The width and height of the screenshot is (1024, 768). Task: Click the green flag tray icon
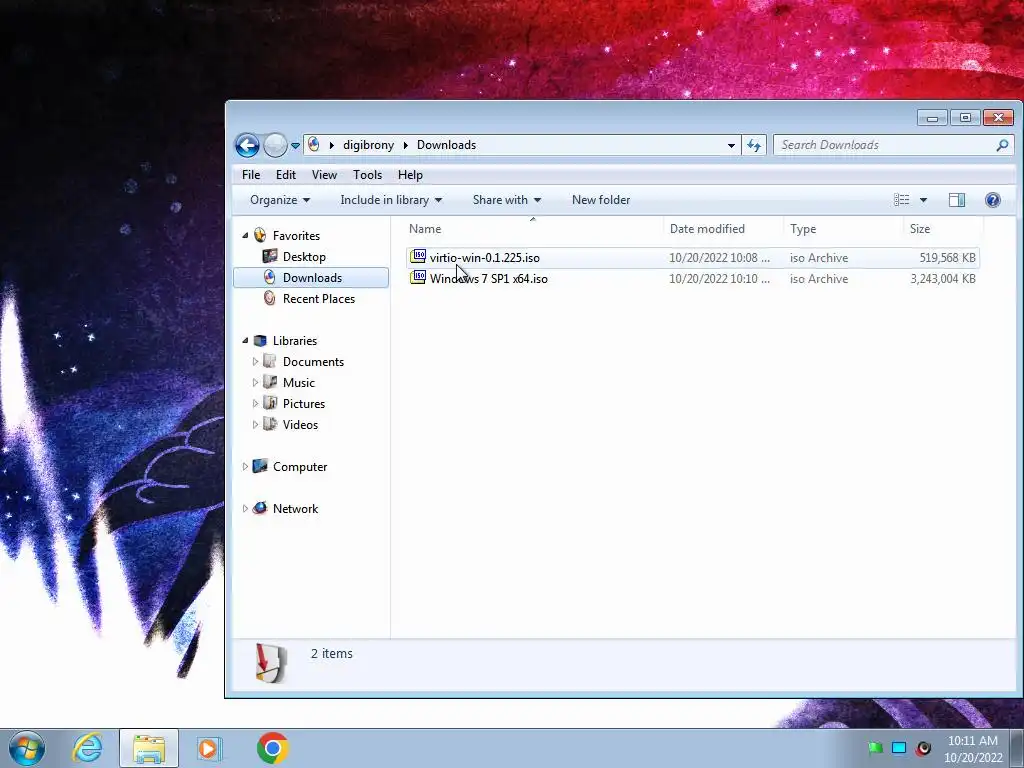(x=875, y=748)
